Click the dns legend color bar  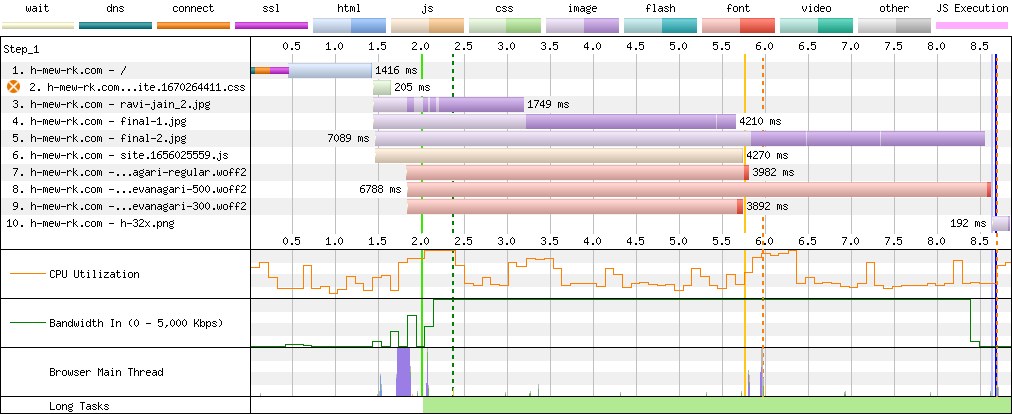click(x=116, y=26)
